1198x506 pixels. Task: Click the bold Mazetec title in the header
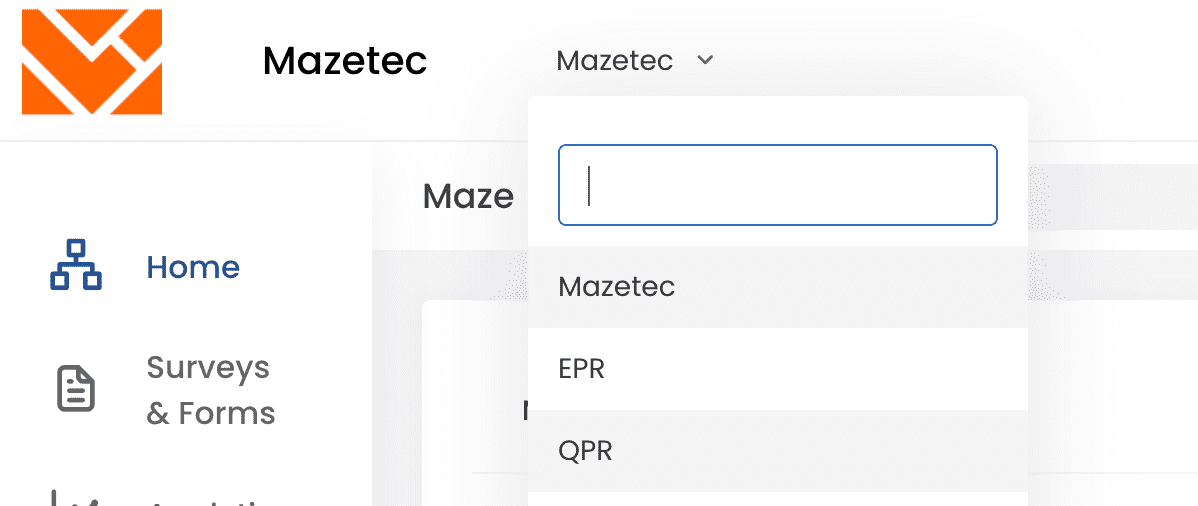click(345, 60)
